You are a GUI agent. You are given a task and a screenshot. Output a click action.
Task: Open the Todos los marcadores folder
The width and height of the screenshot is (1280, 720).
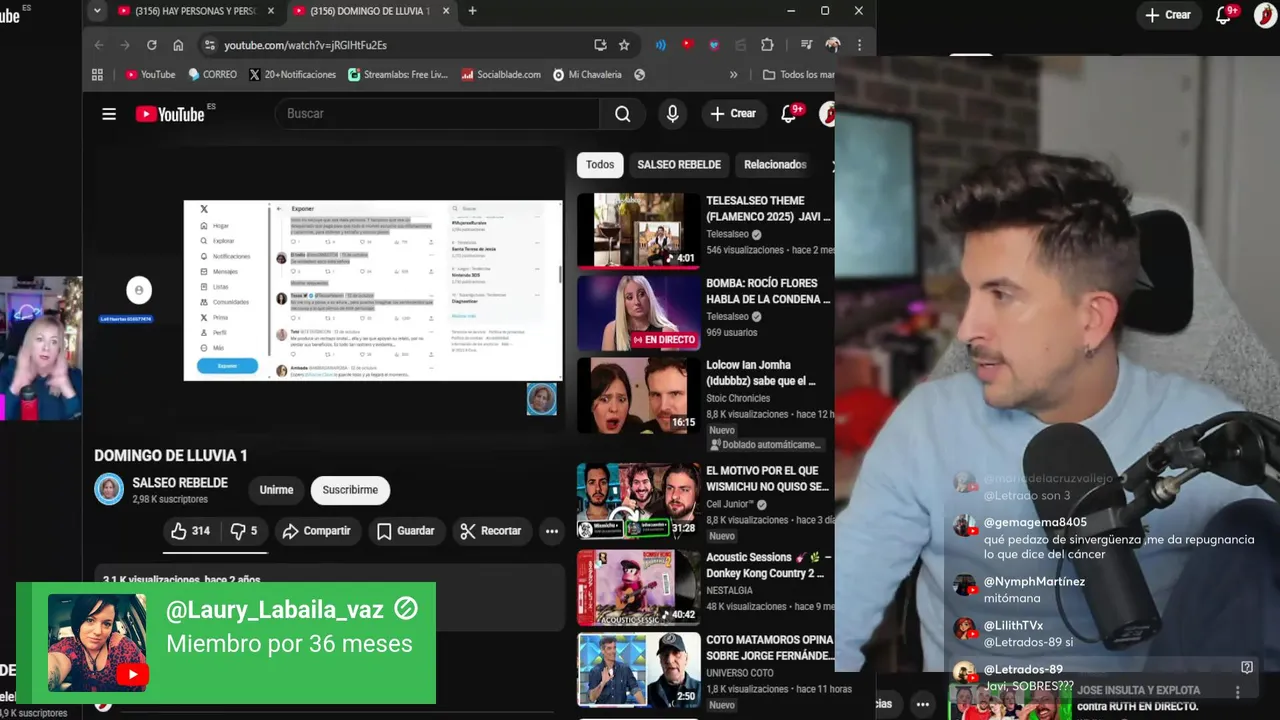798,74
